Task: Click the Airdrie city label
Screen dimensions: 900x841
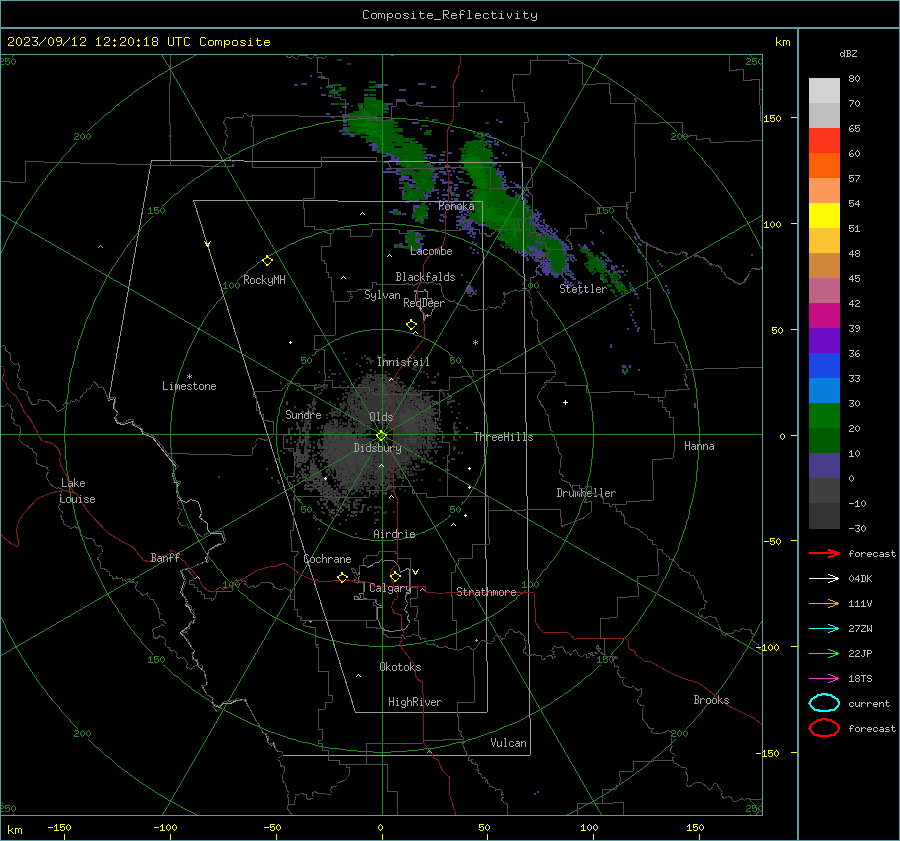Action: 394,534
